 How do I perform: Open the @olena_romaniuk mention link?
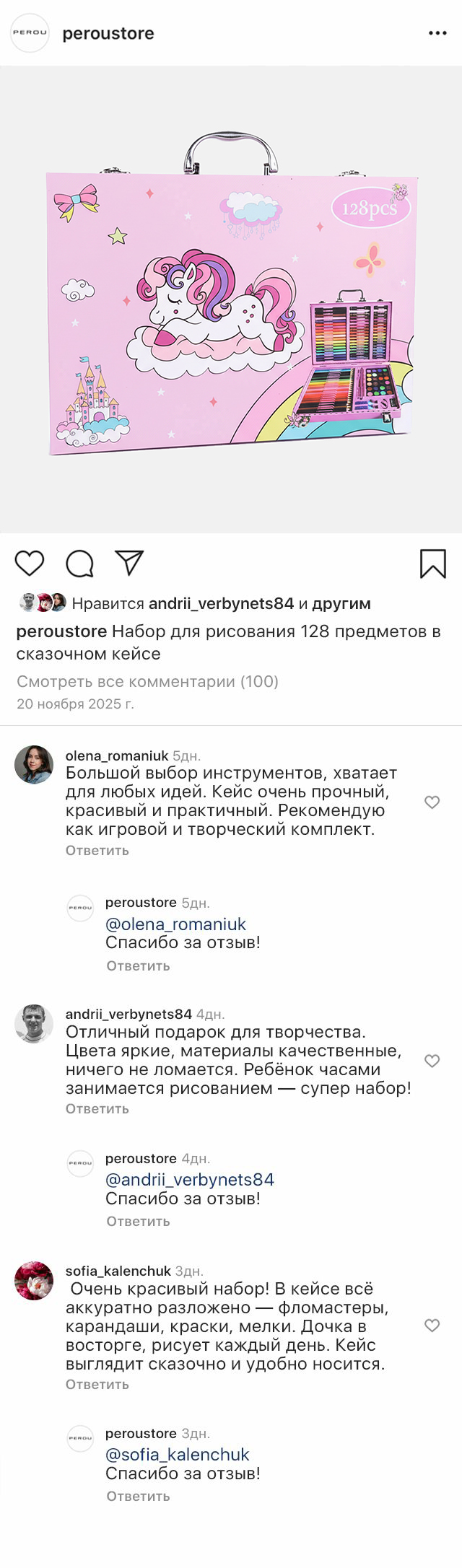pos(175,924)
